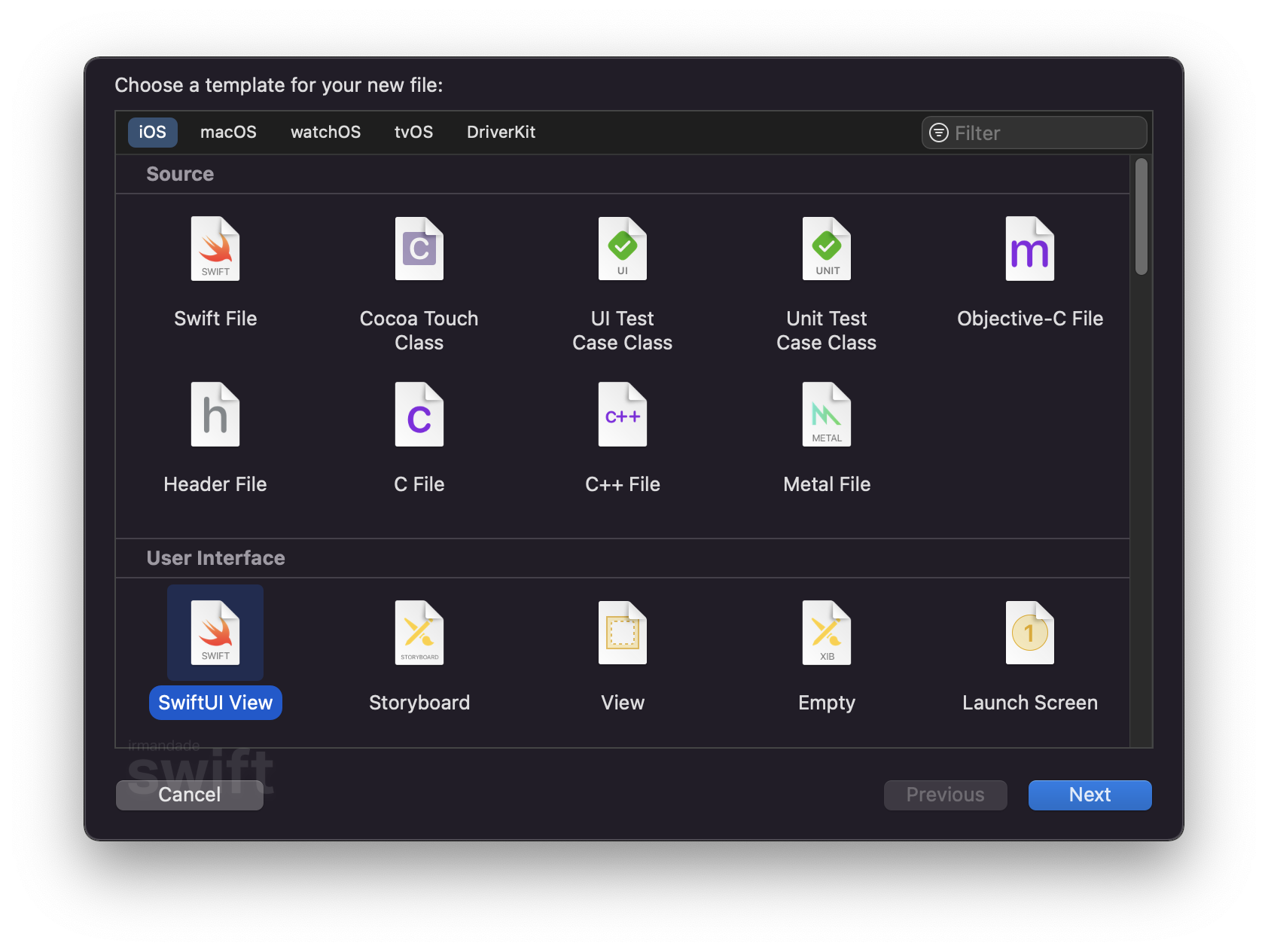1268x952 pixels.
Task: Click the "Empty" label text
Action: pos(827,703)
